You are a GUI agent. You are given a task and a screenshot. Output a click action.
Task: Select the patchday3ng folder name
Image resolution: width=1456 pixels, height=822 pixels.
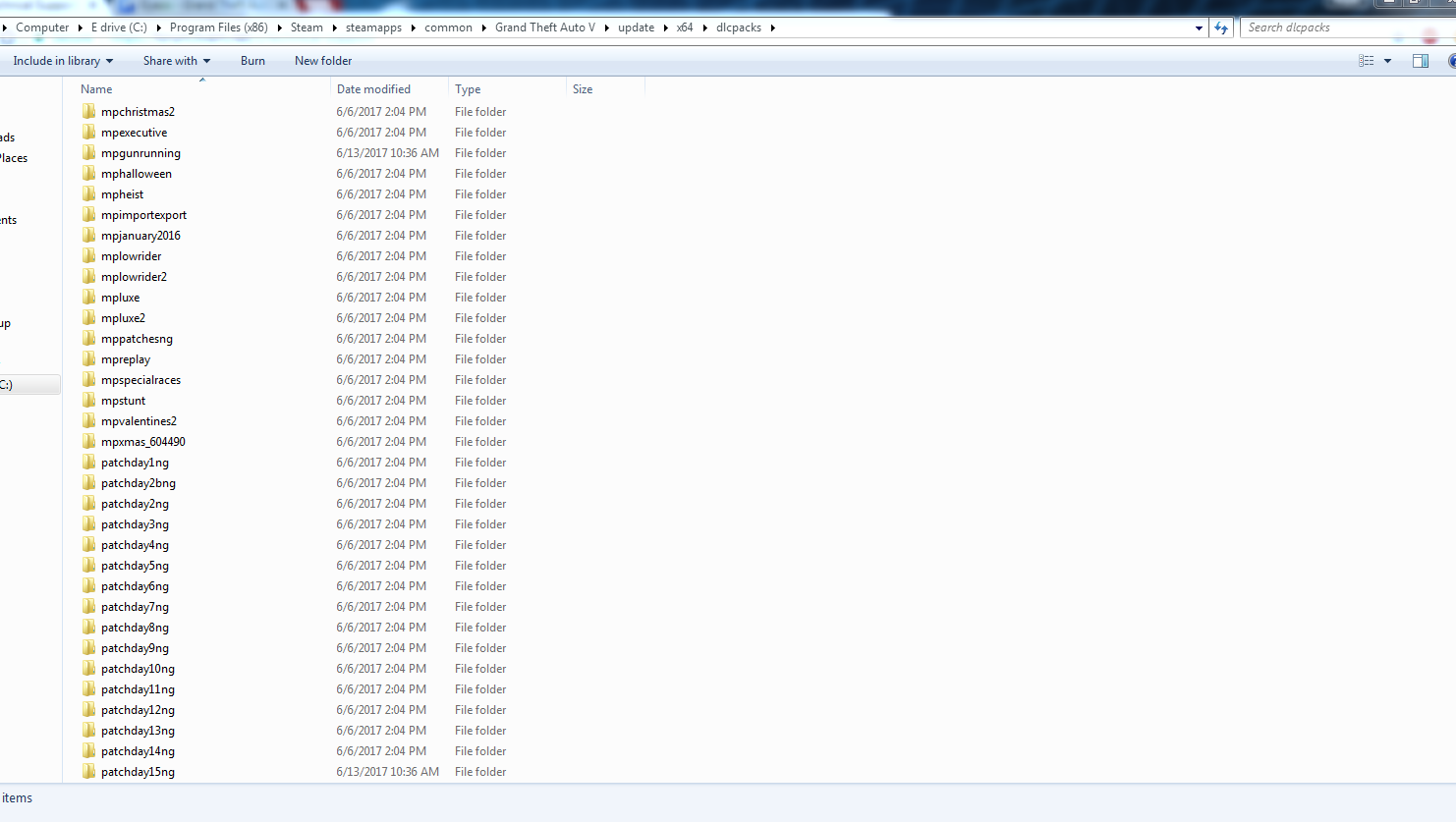[x=135, y=524]
